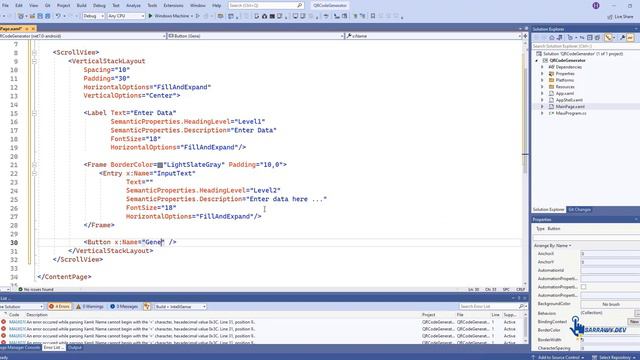The image size is (640, 360).
Task: Open the Debug menu
Action: 99,6
